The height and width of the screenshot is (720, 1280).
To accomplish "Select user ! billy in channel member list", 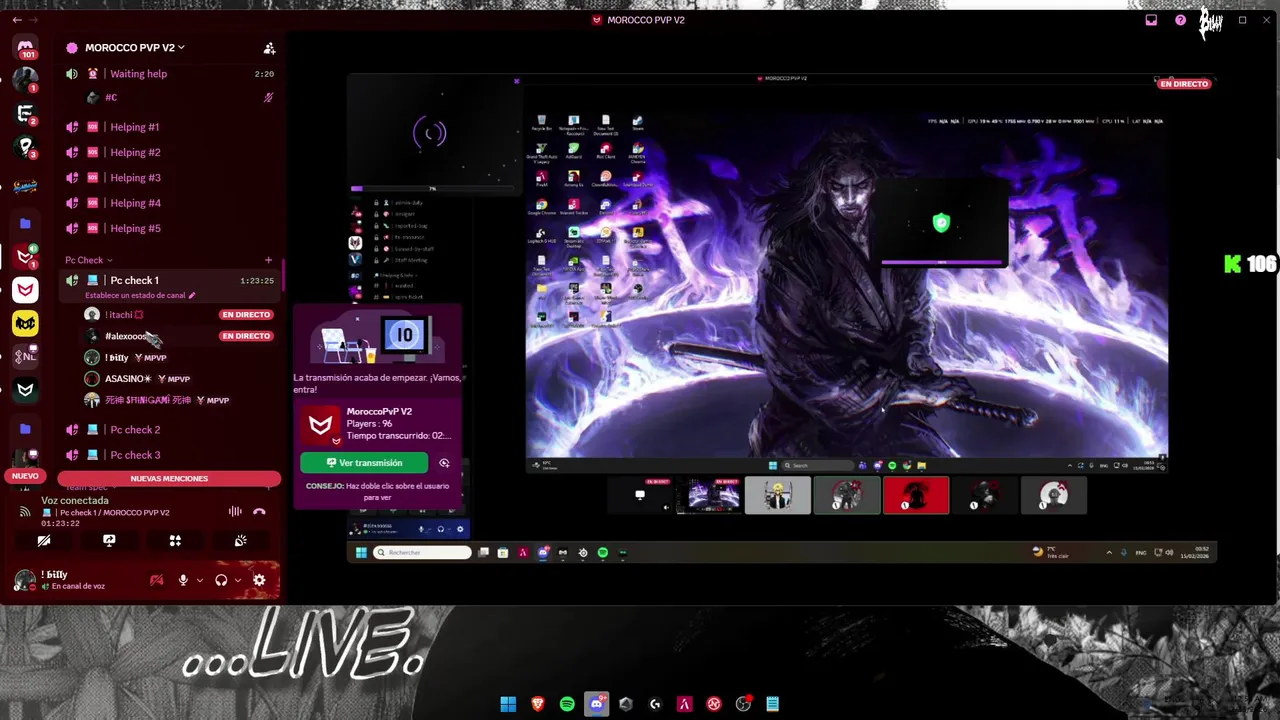I will click(x=125, y=358).
